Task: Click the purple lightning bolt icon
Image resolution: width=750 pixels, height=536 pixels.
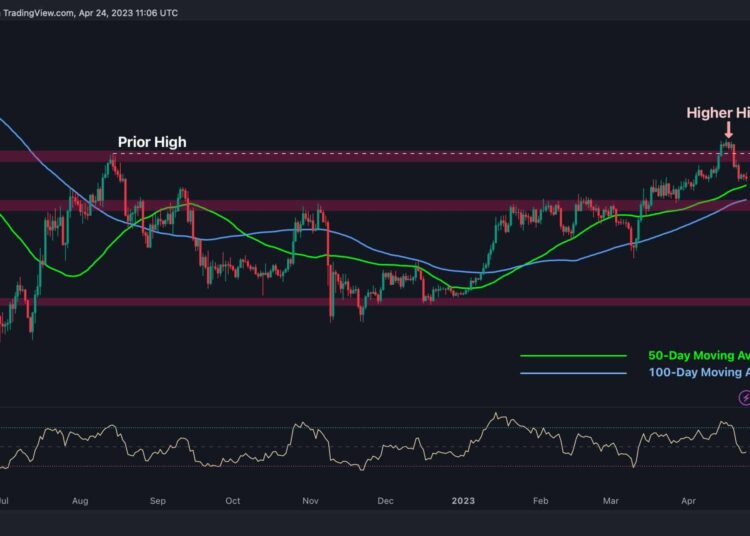Action: tap(745, 397)
